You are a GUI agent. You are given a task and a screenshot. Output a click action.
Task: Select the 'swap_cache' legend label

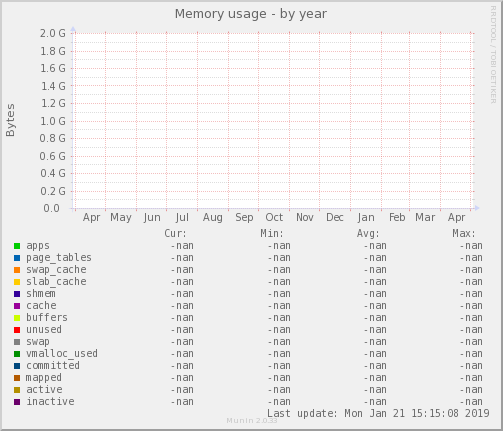[56, 270]
